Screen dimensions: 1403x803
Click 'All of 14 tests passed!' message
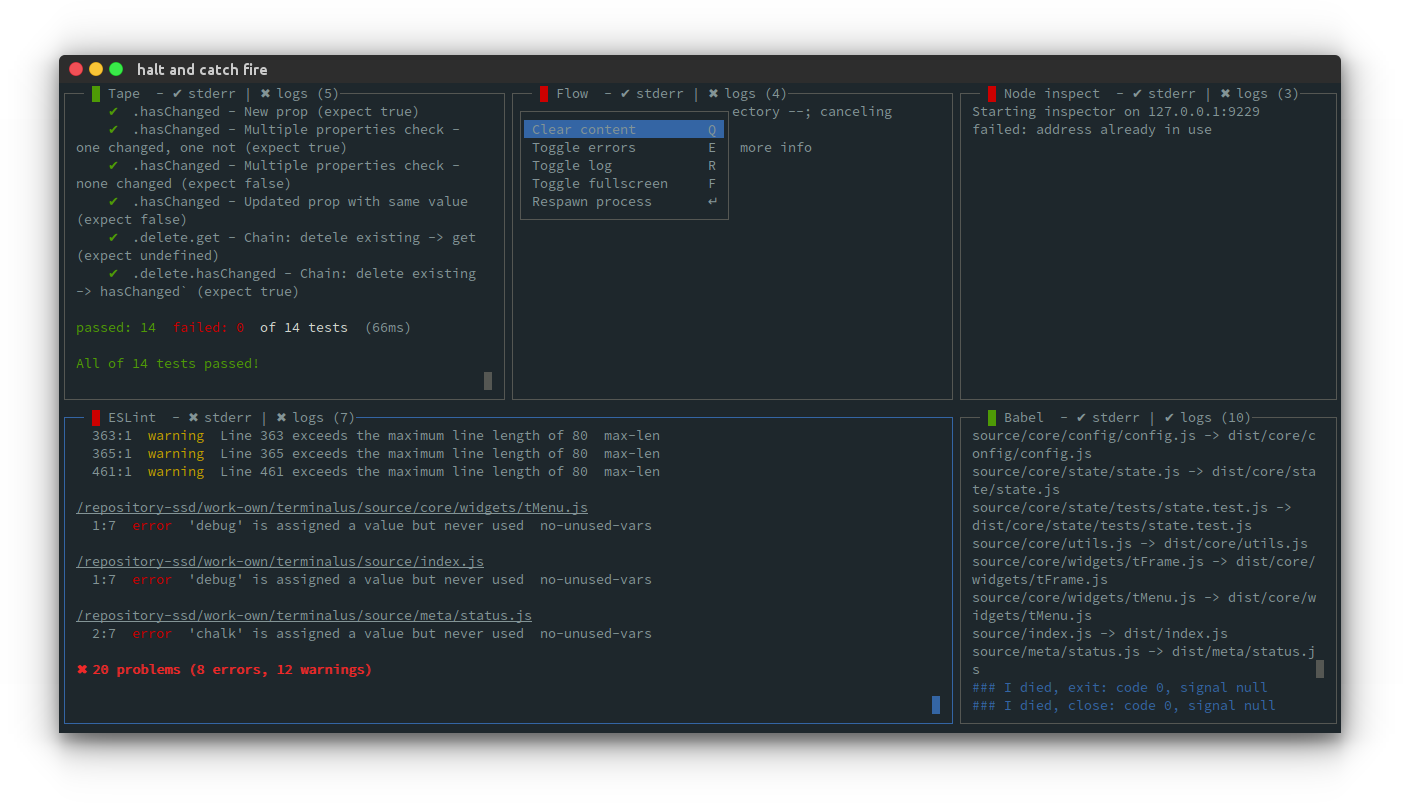pos(168,363)
